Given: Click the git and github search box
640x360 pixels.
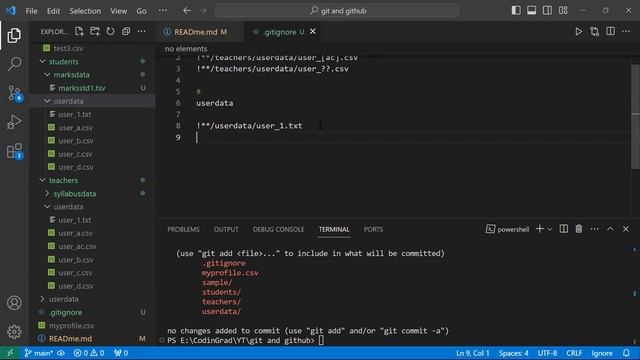Looking at the screenshot, I should [337, 11].
